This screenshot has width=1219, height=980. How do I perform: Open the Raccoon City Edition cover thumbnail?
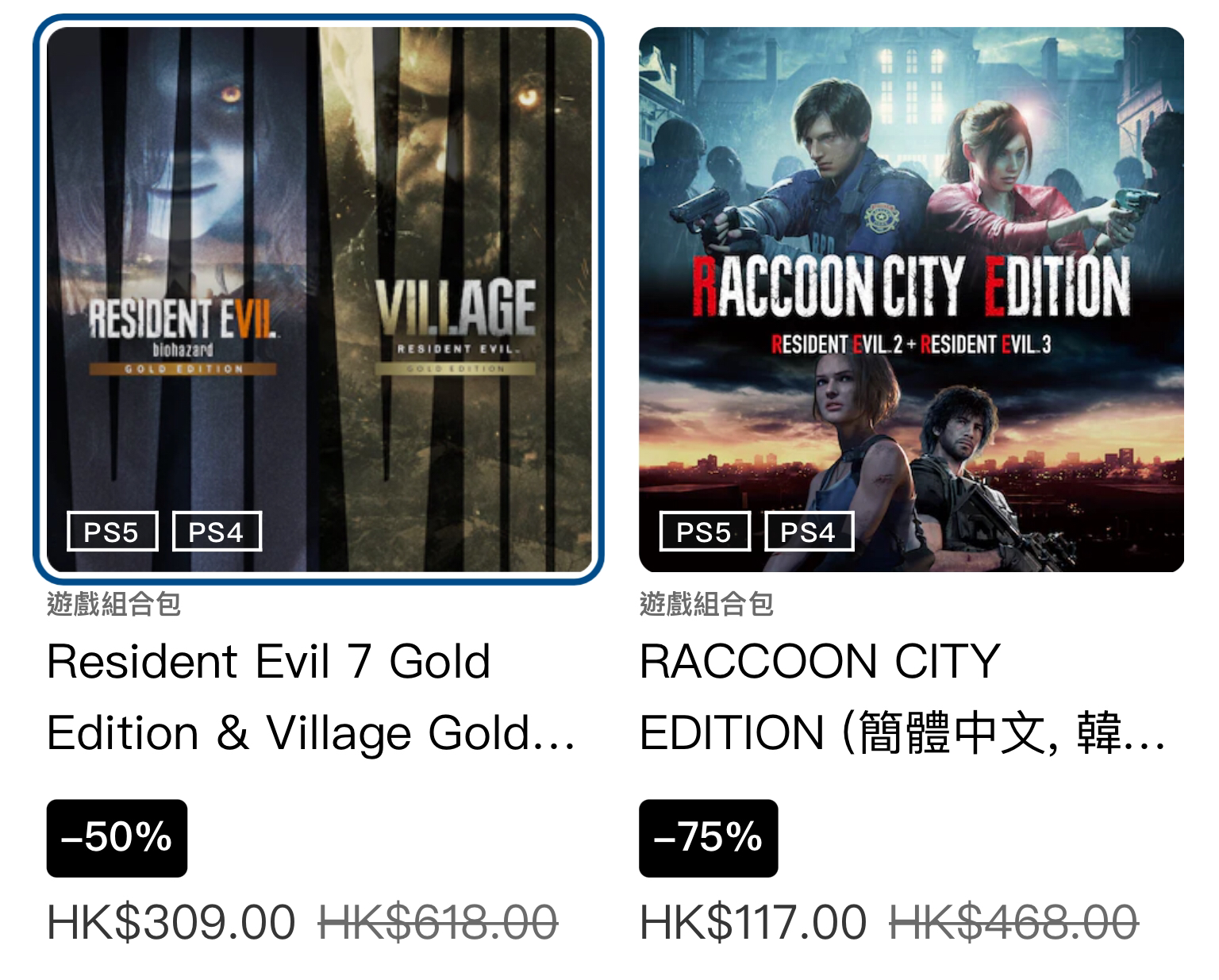[x=911, y=299]
